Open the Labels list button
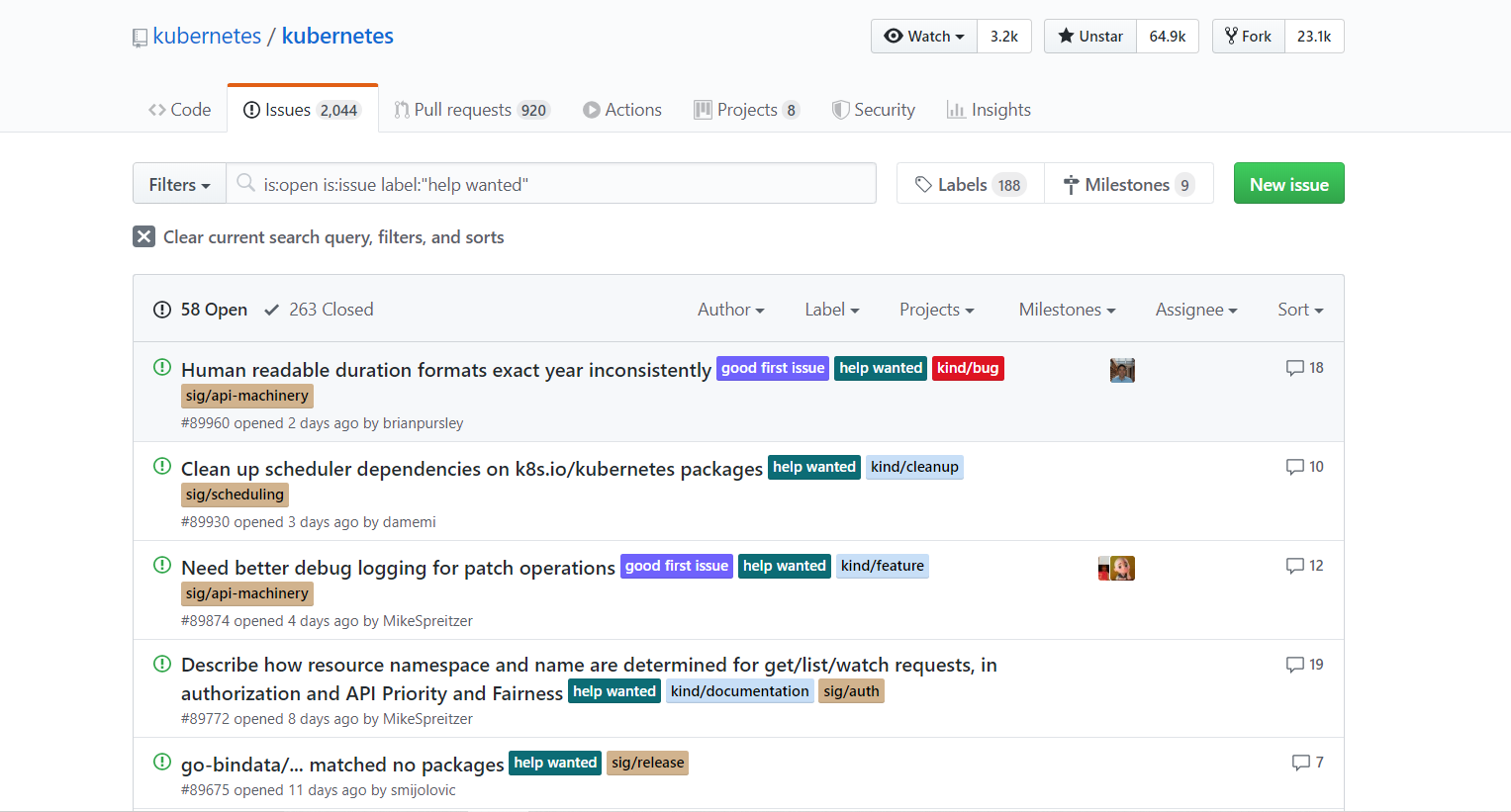Viewport: 1511px width, 812px height. click(x=971, y=184)
